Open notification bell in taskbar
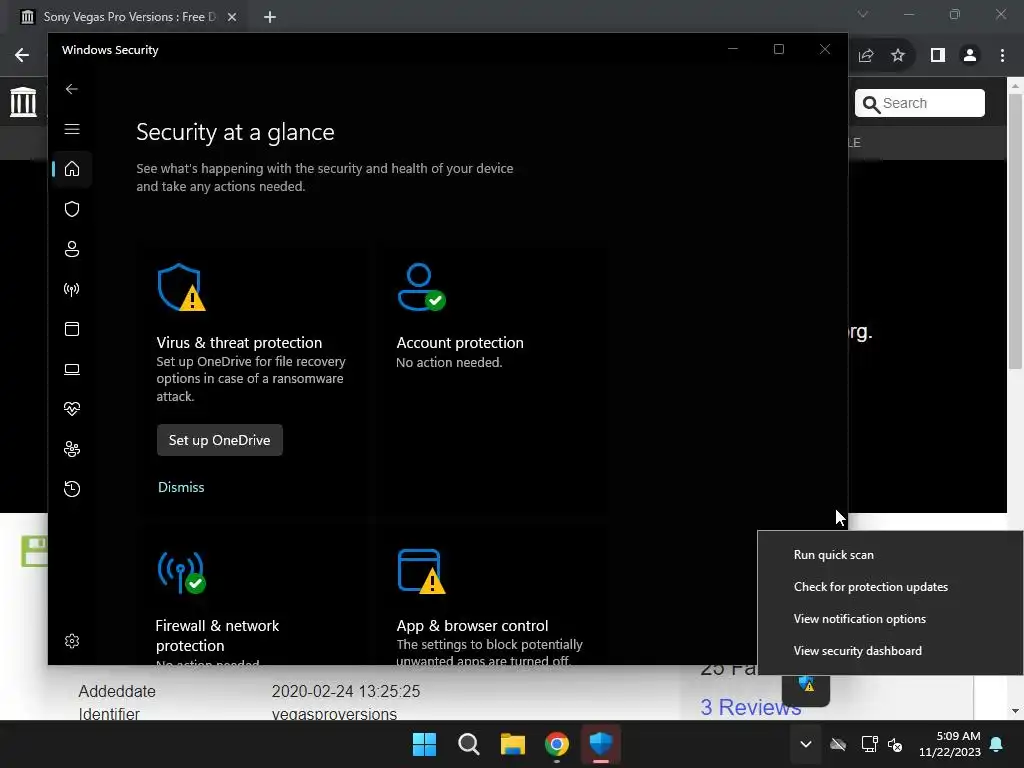 997,744
